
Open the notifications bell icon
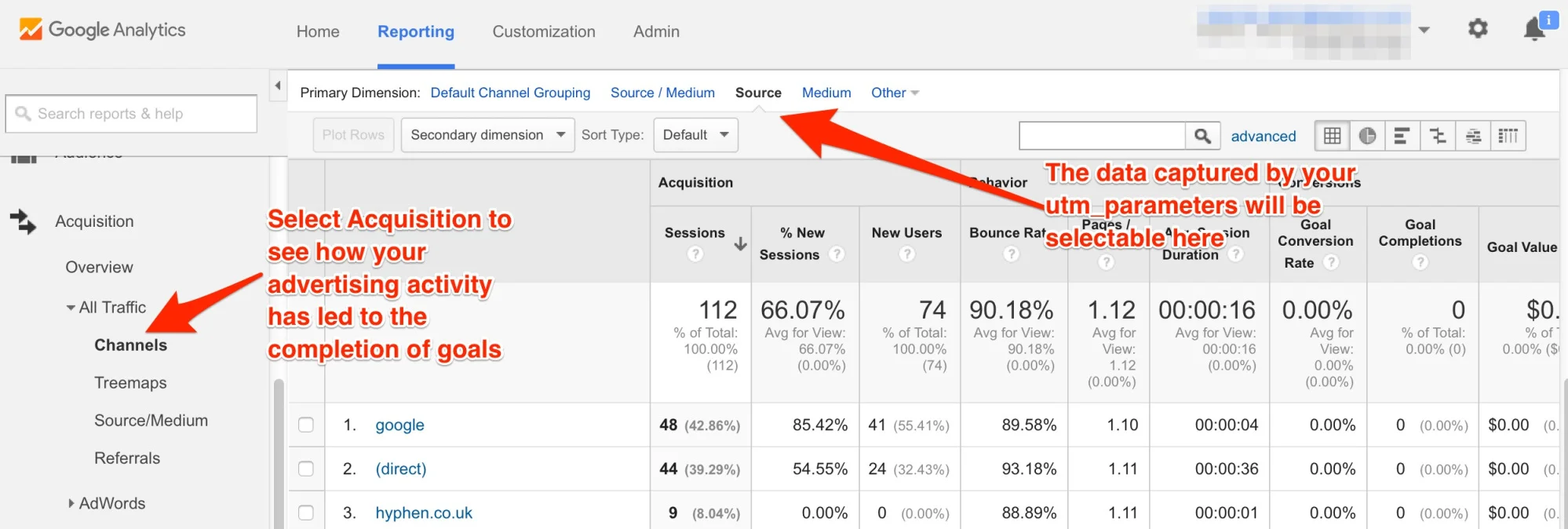[x=1534, y=30]
